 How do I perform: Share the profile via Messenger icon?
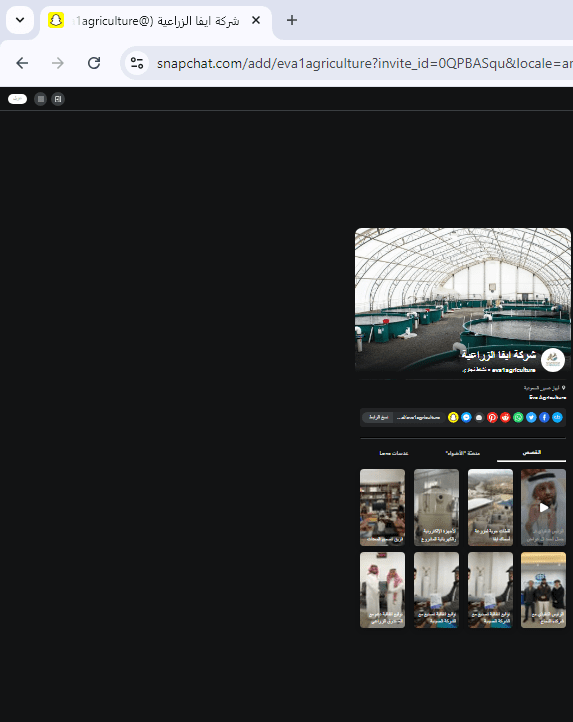466,417
